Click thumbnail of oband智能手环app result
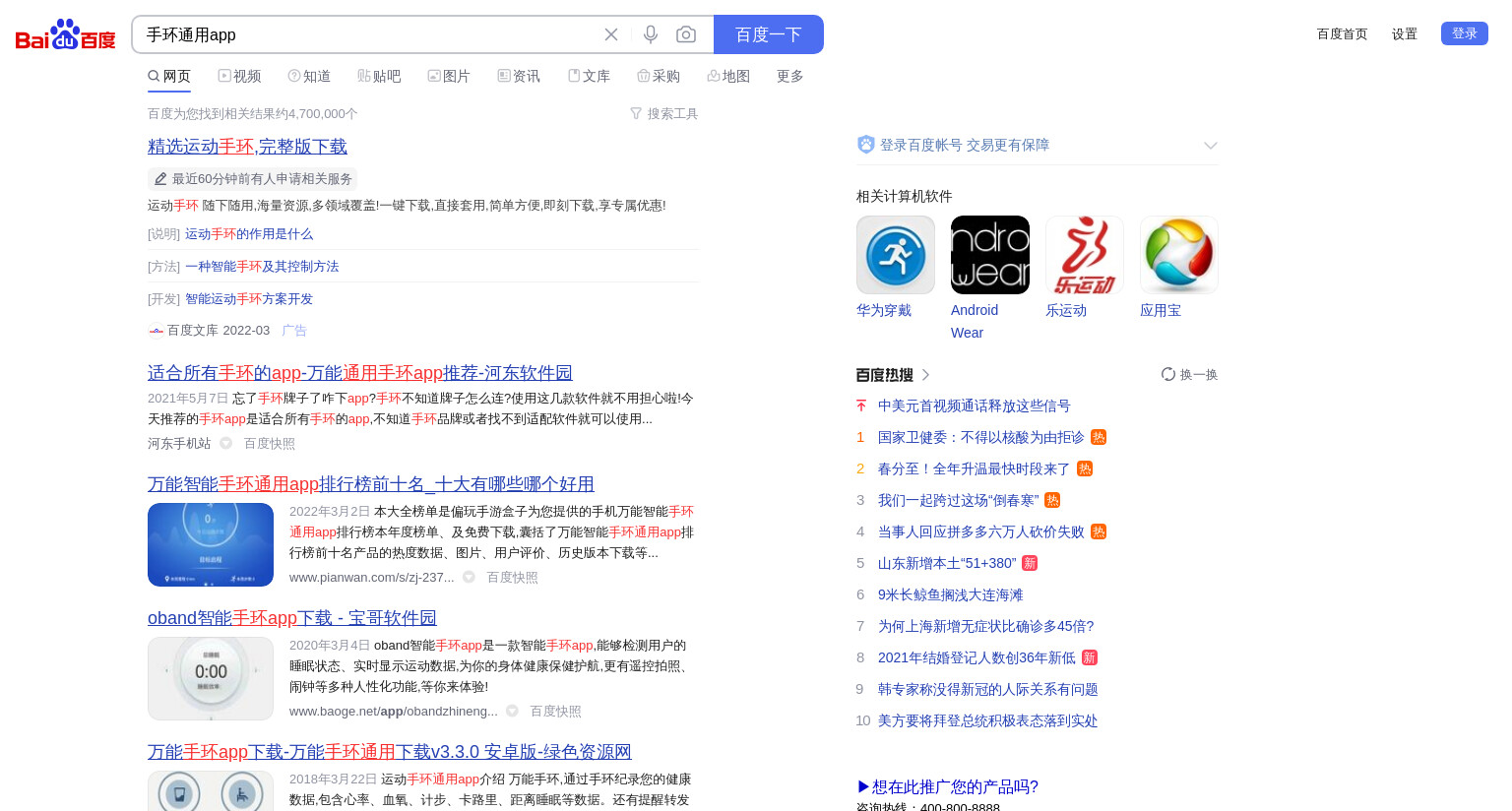 click(211, 678)
